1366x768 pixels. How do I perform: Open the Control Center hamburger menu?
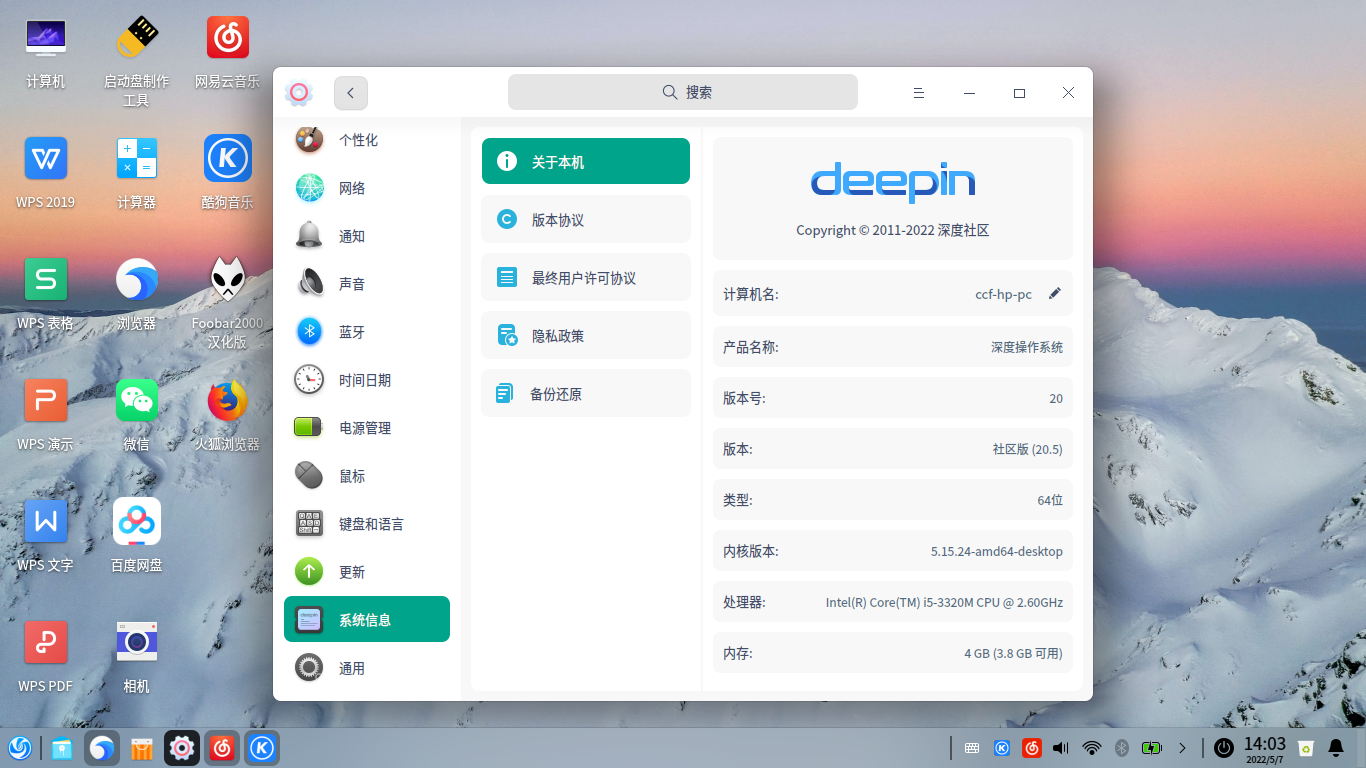pyautogui.click(x=918, y=92)
